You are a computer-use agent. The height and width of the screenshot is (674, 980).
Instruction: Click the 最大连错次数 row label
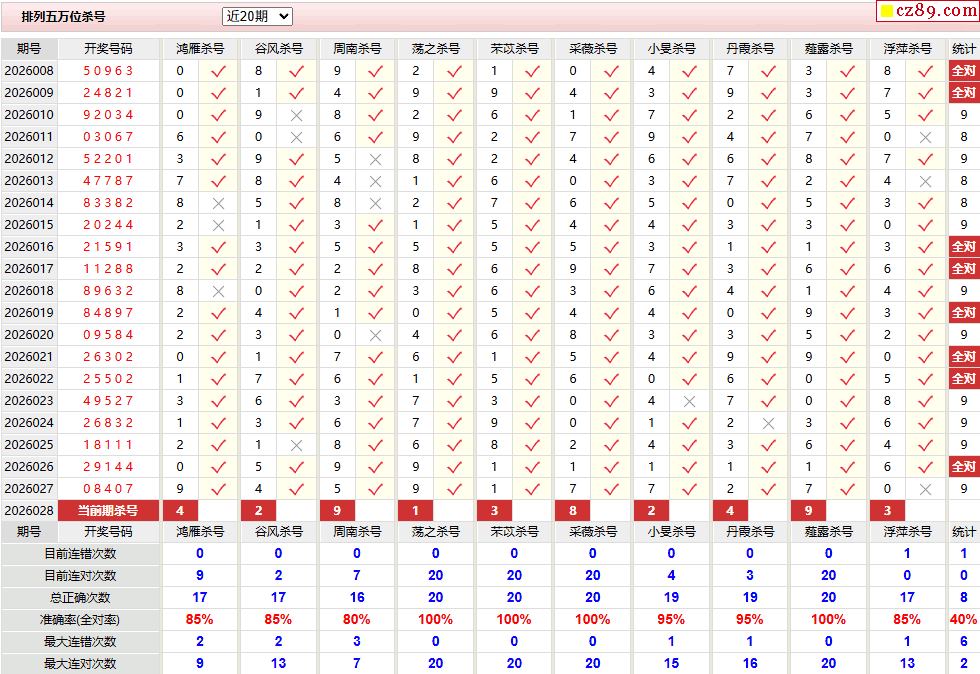[80, 641]
